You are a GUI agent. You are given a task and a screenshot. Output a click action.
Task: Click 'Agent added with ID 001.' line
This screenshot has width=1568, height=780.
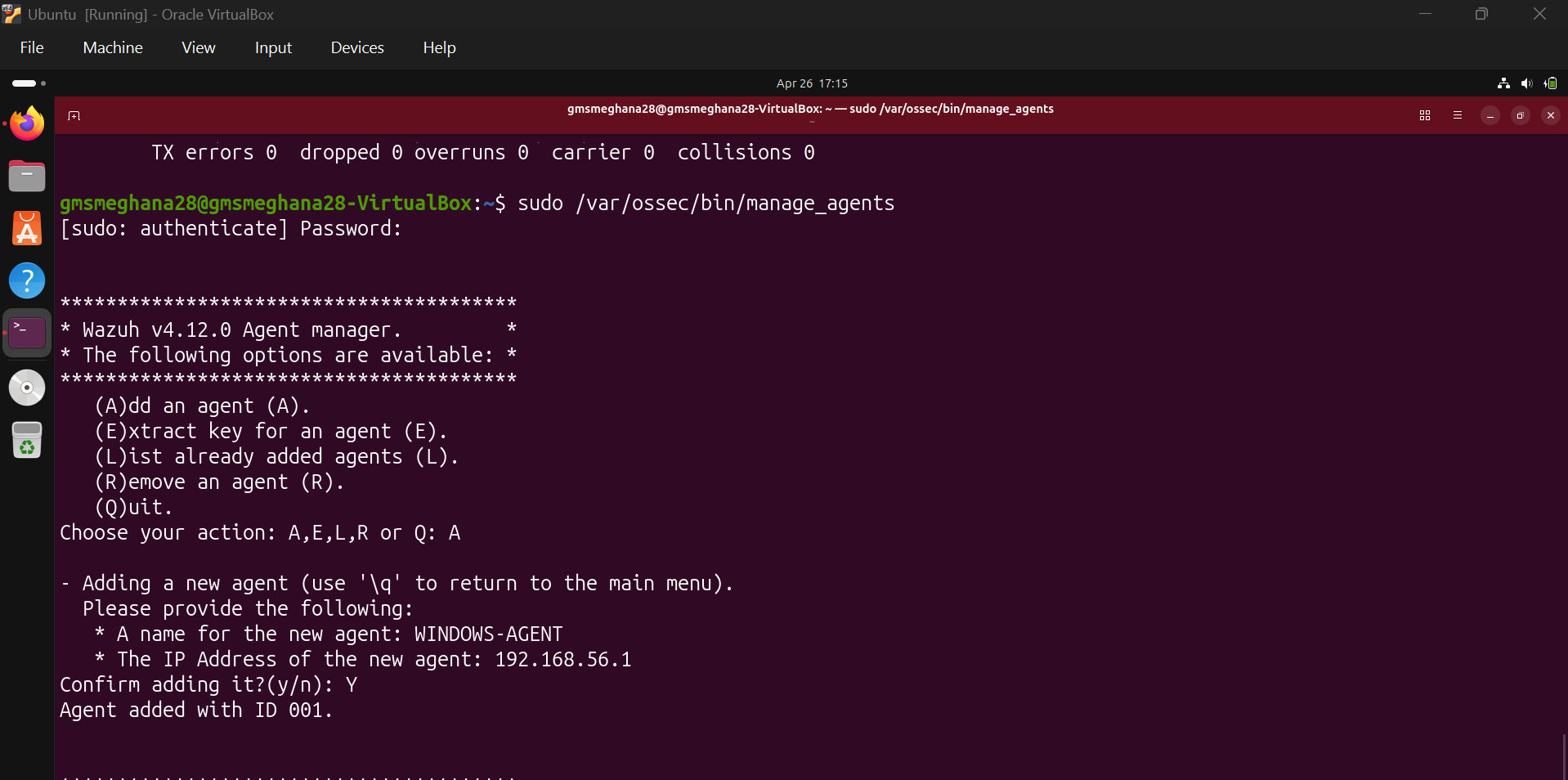[x=196, y=710]
